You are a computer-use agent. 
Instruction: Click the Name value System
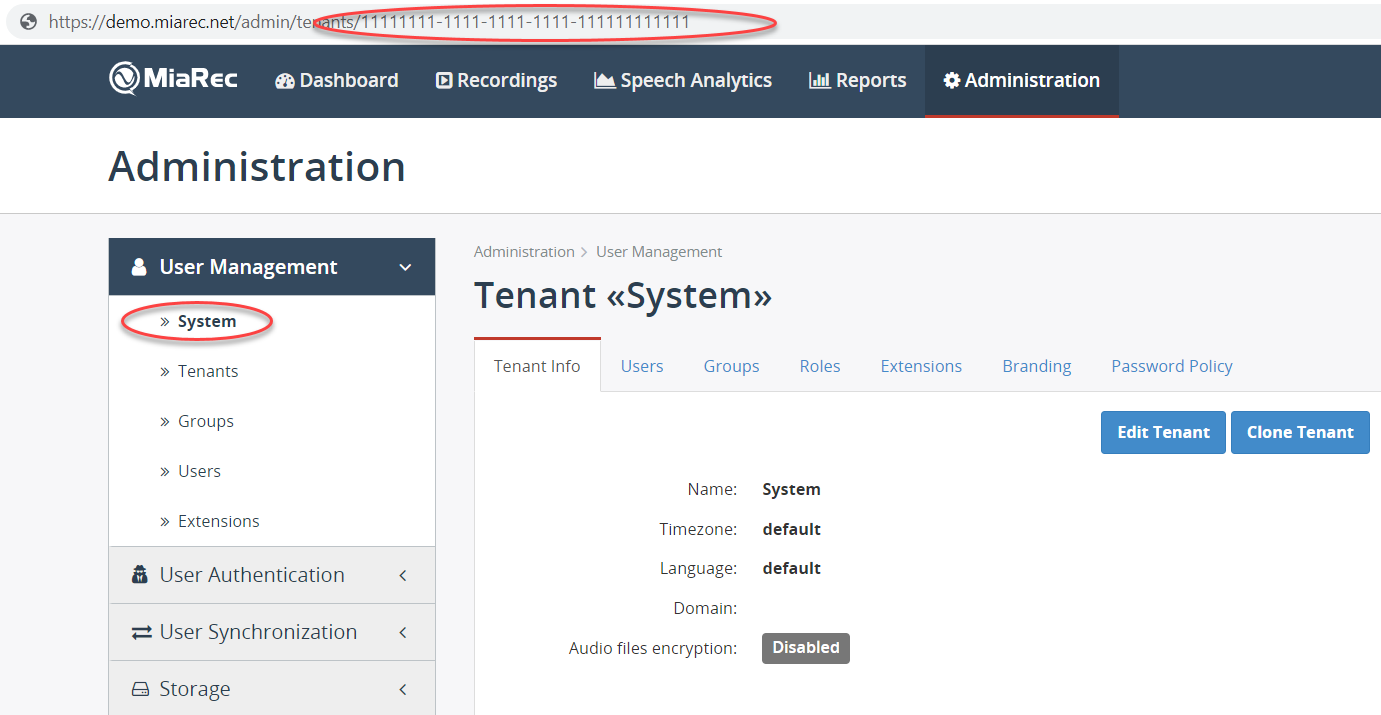pyautogui.click(x=791, y=489)
